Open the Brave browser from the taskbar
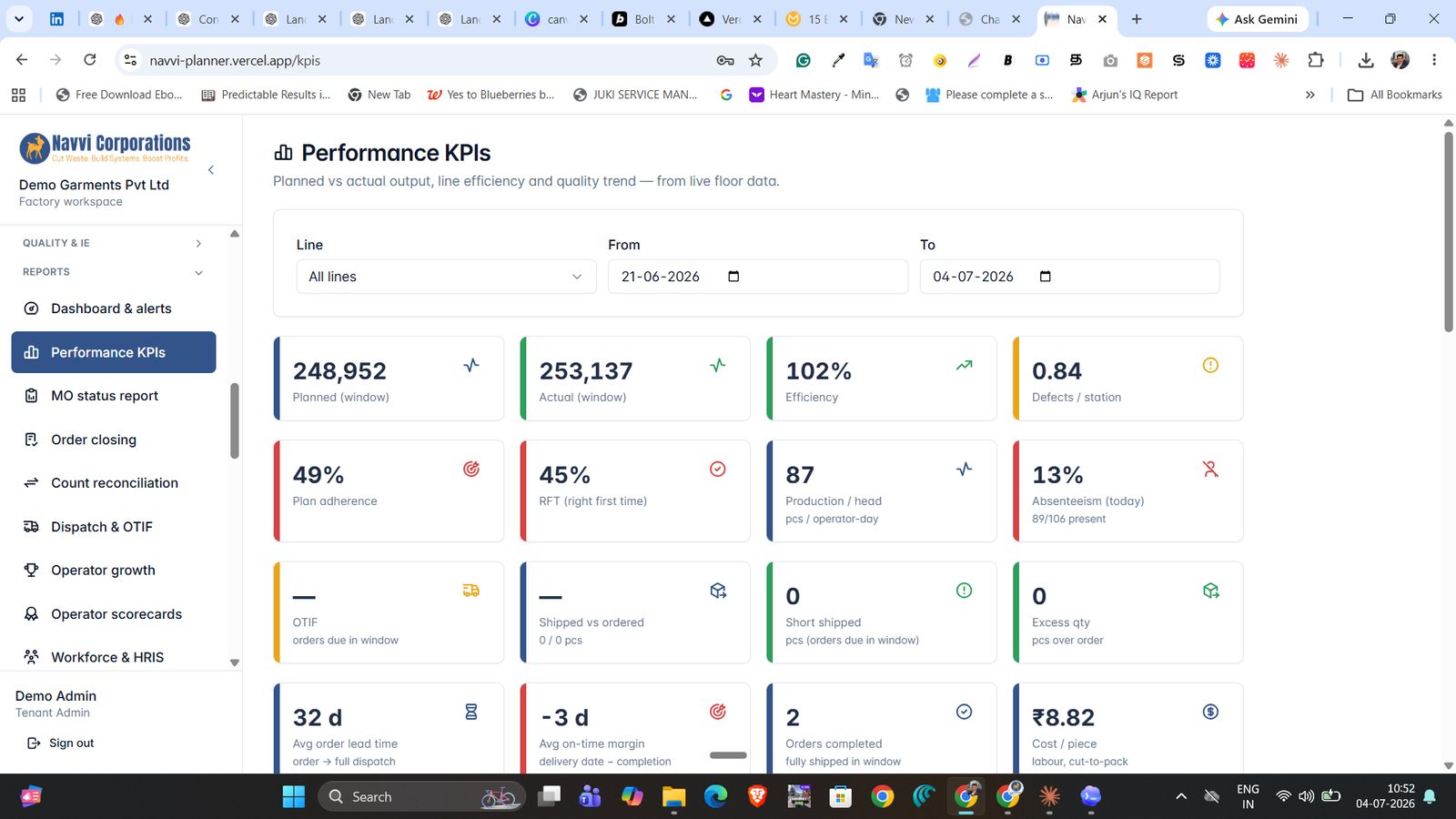Screen dimensions: 1456x819 click(x=757, y=797)
